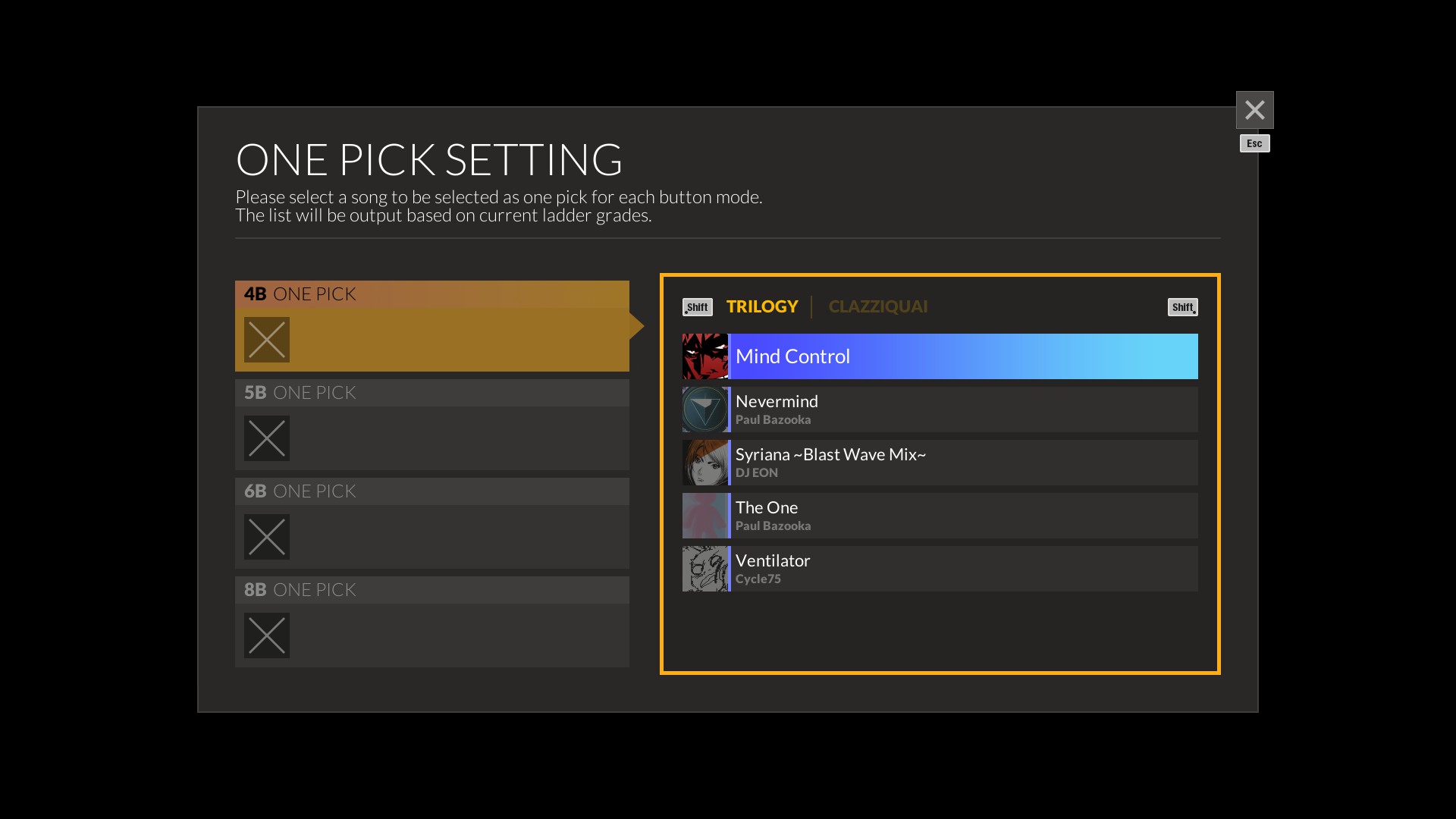The width and height of the screenshot is (1456, 819).
Task: Click the empty 5B one pick slot icon
Action: click(266, 438)
